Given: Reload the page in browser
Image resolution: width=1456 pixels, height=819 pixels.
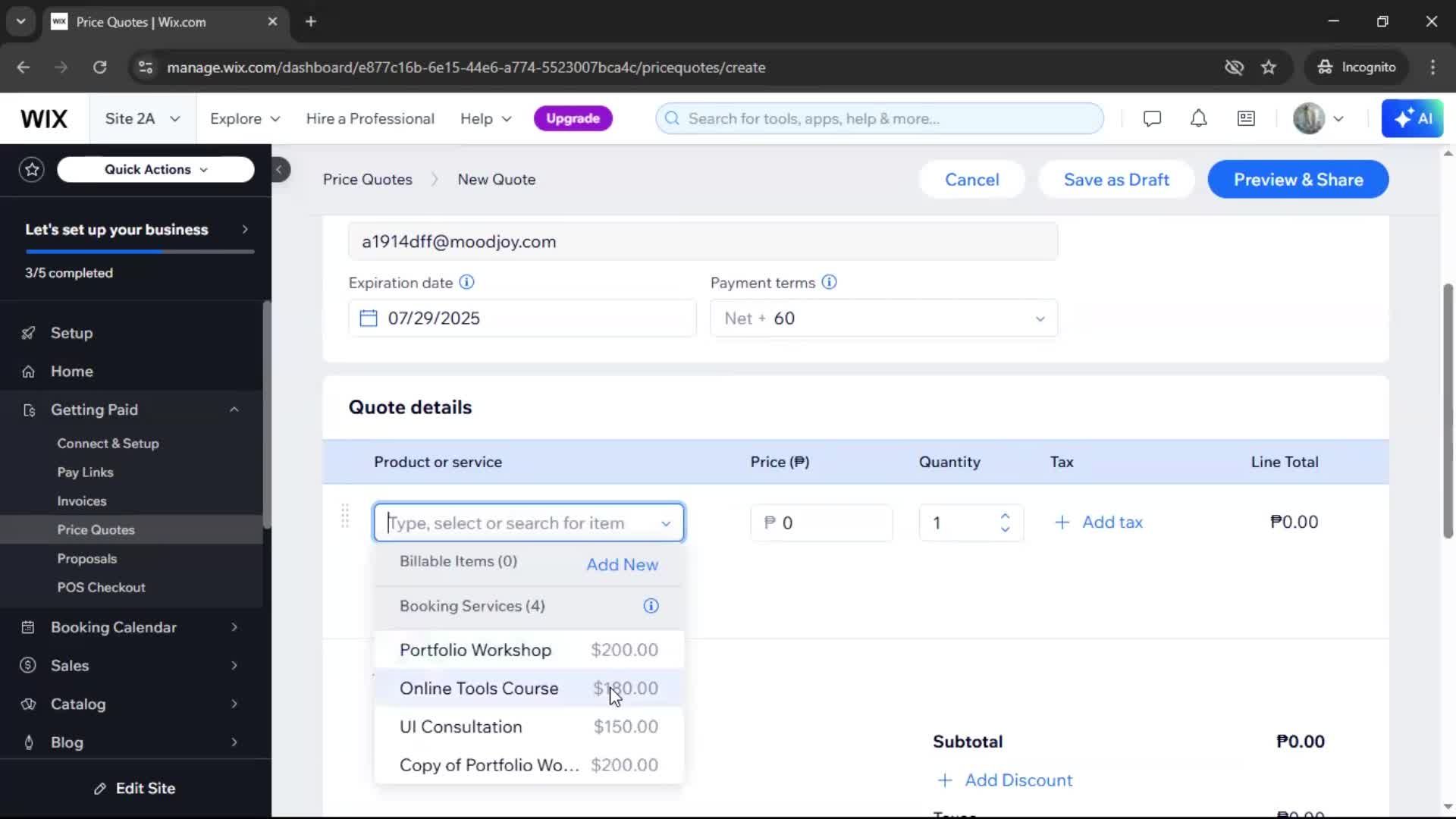Looking at the screenshot, I should point(99,67).
